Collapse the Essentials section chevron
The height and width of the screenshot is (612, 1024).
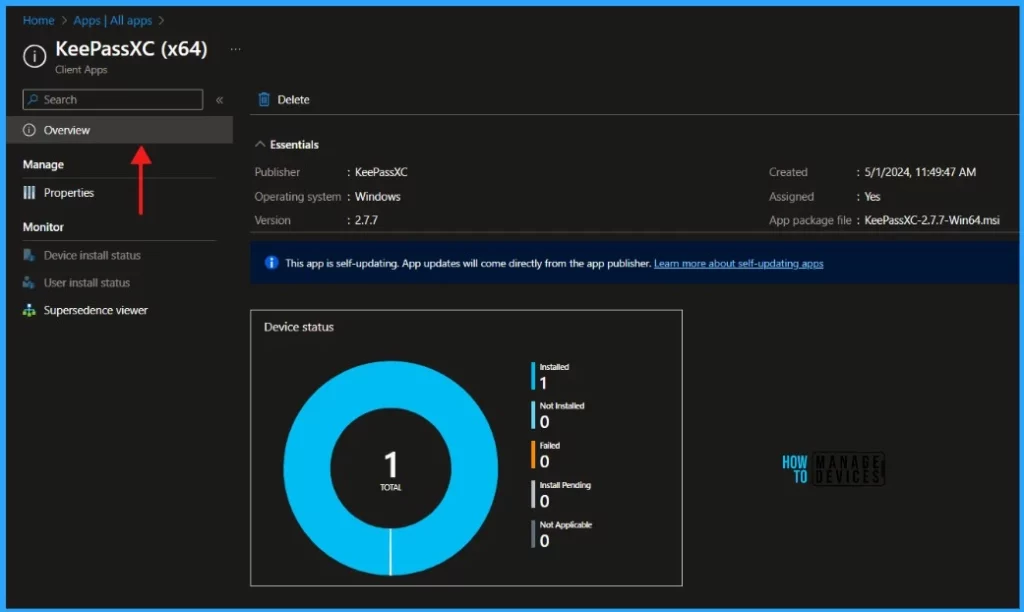[260, 144]
